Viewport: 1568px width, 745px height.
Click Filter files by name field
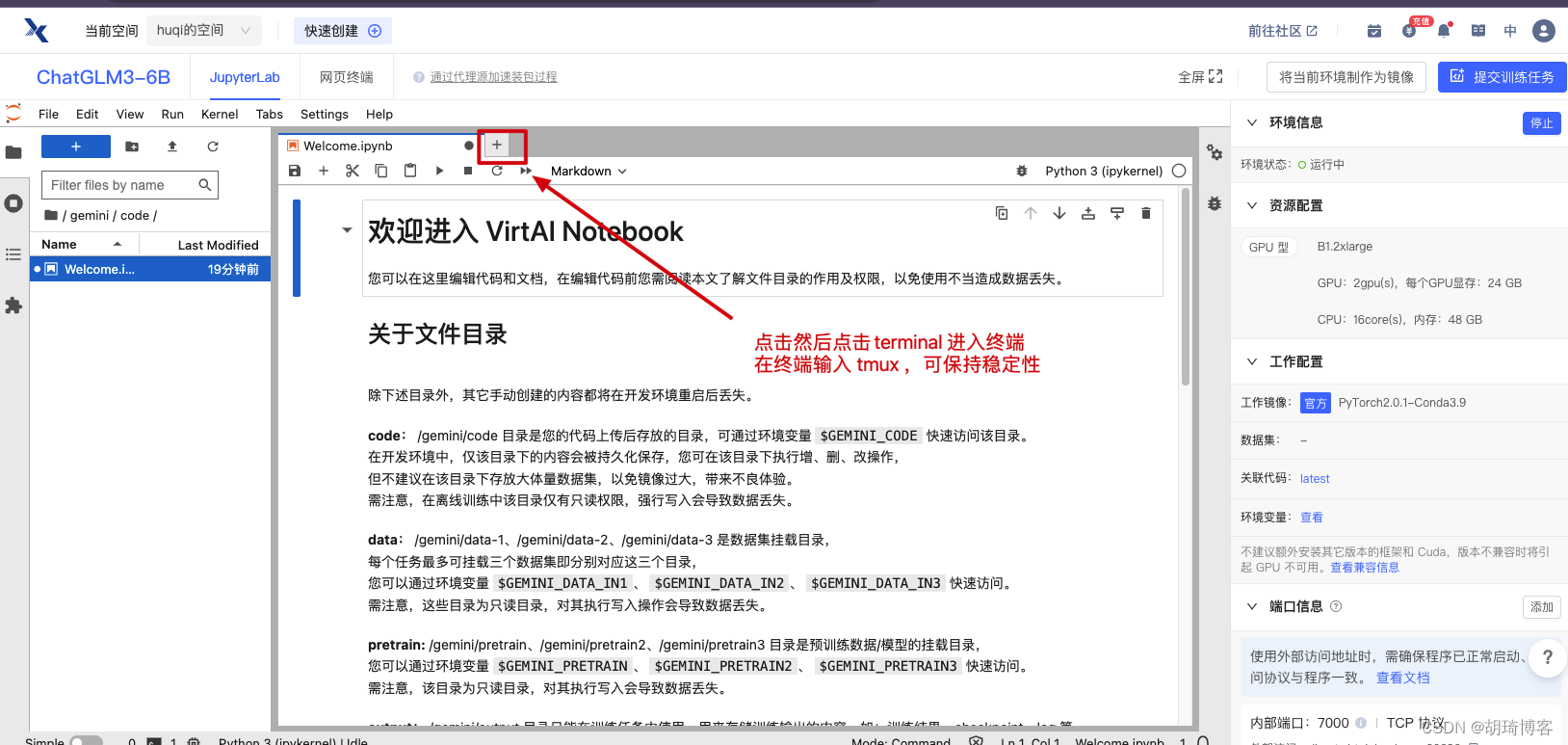coord(130,185)
